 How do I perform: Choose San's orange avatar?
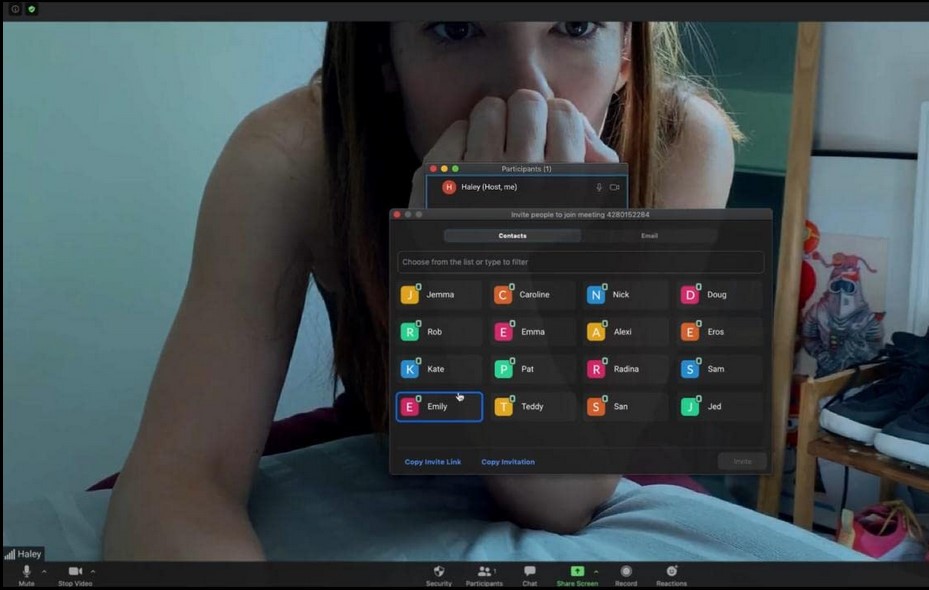[x=596, y=406]
